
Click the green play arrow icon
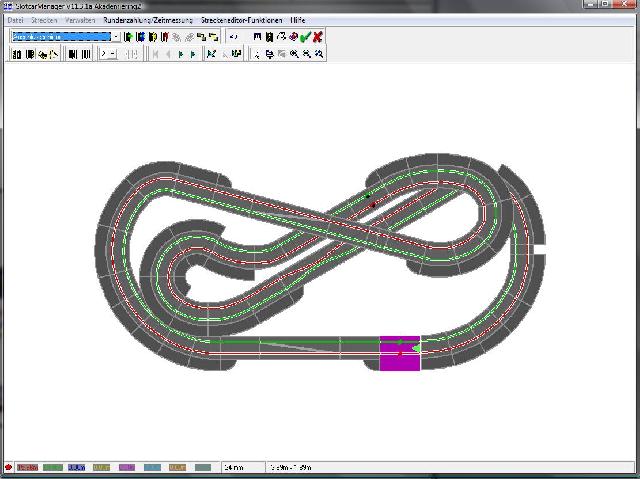click(x=181, y=54)
